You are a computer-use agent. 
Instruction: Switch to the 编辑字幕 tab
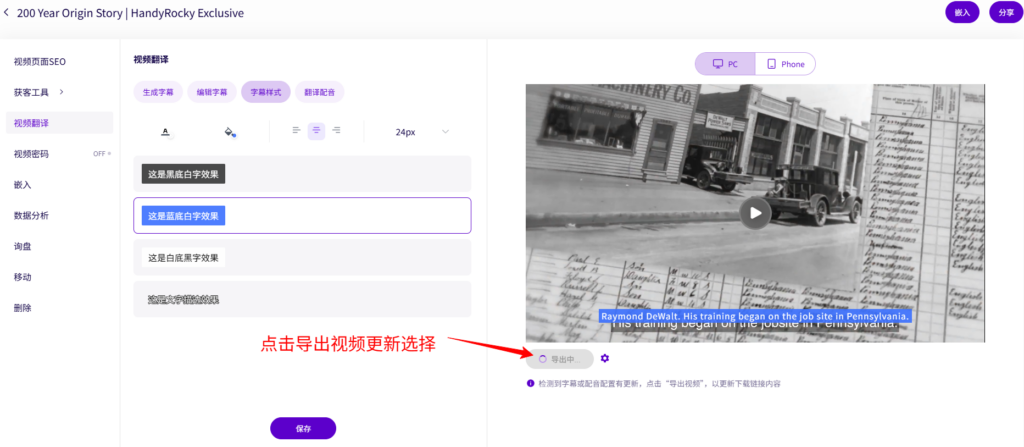pos(211,92)
